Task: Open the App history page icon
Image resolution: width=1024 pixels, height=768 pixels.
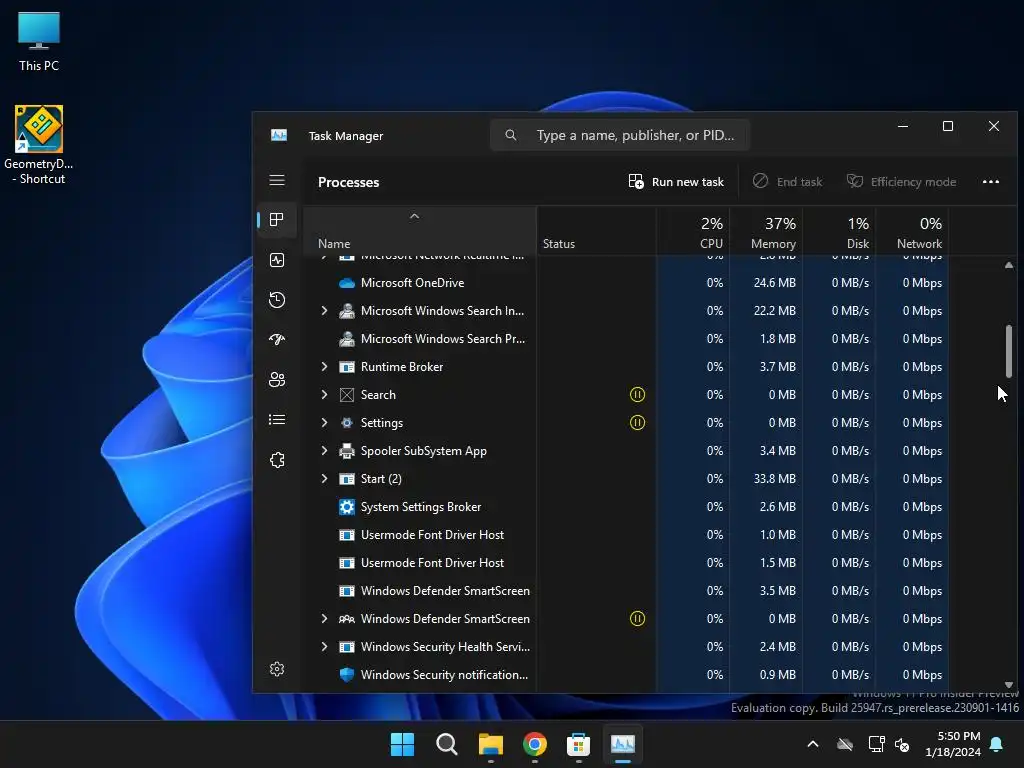Action: 277,300
